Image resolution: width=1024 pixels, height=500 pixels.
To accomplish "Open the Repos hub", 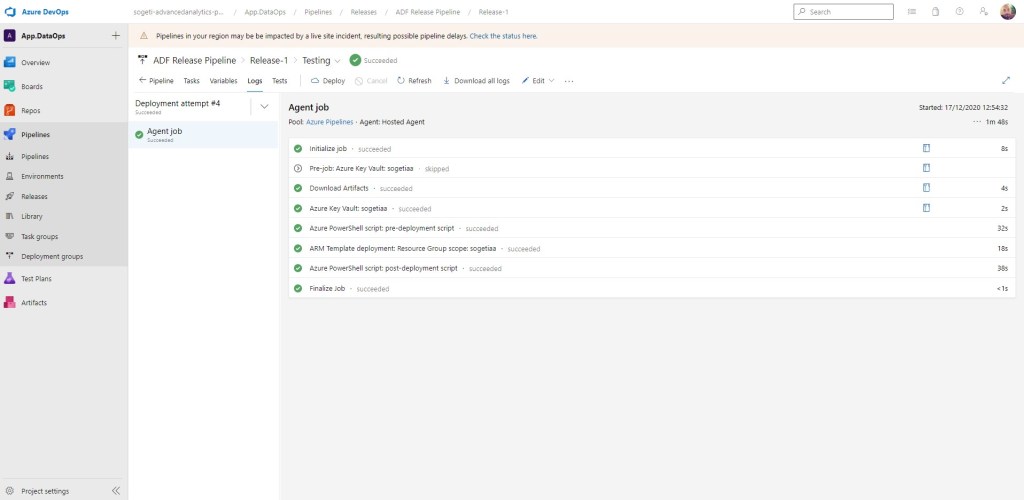I will (x=30, y=110).
